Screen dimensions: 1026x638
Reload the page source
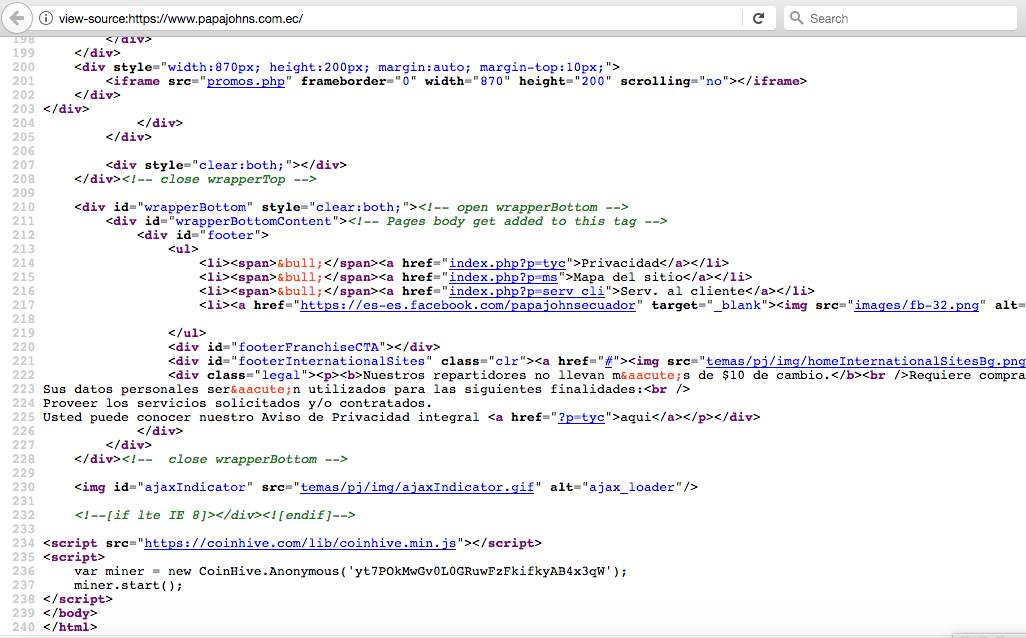(x=758, y=18)
